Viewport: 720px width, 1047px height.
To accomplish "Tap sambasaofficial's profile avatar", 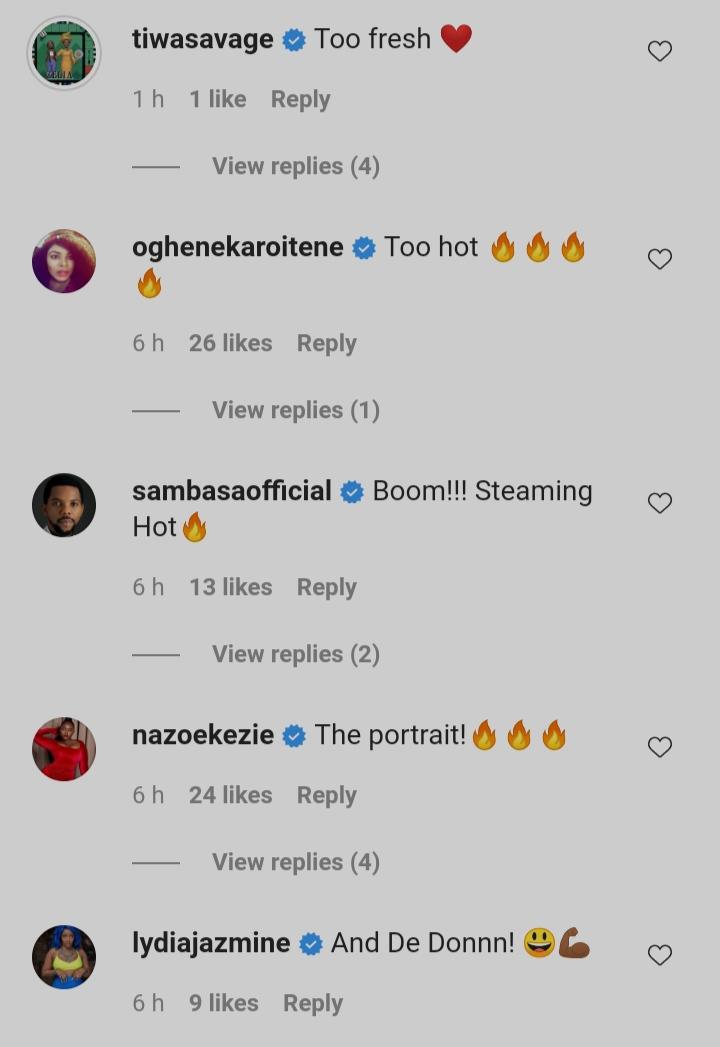I will 64,505.
